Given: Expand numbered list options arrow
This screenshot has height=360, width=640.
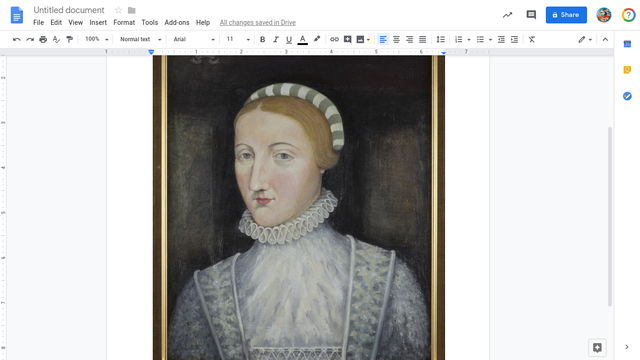Looking at the screenshot, I should coord(469,40).
